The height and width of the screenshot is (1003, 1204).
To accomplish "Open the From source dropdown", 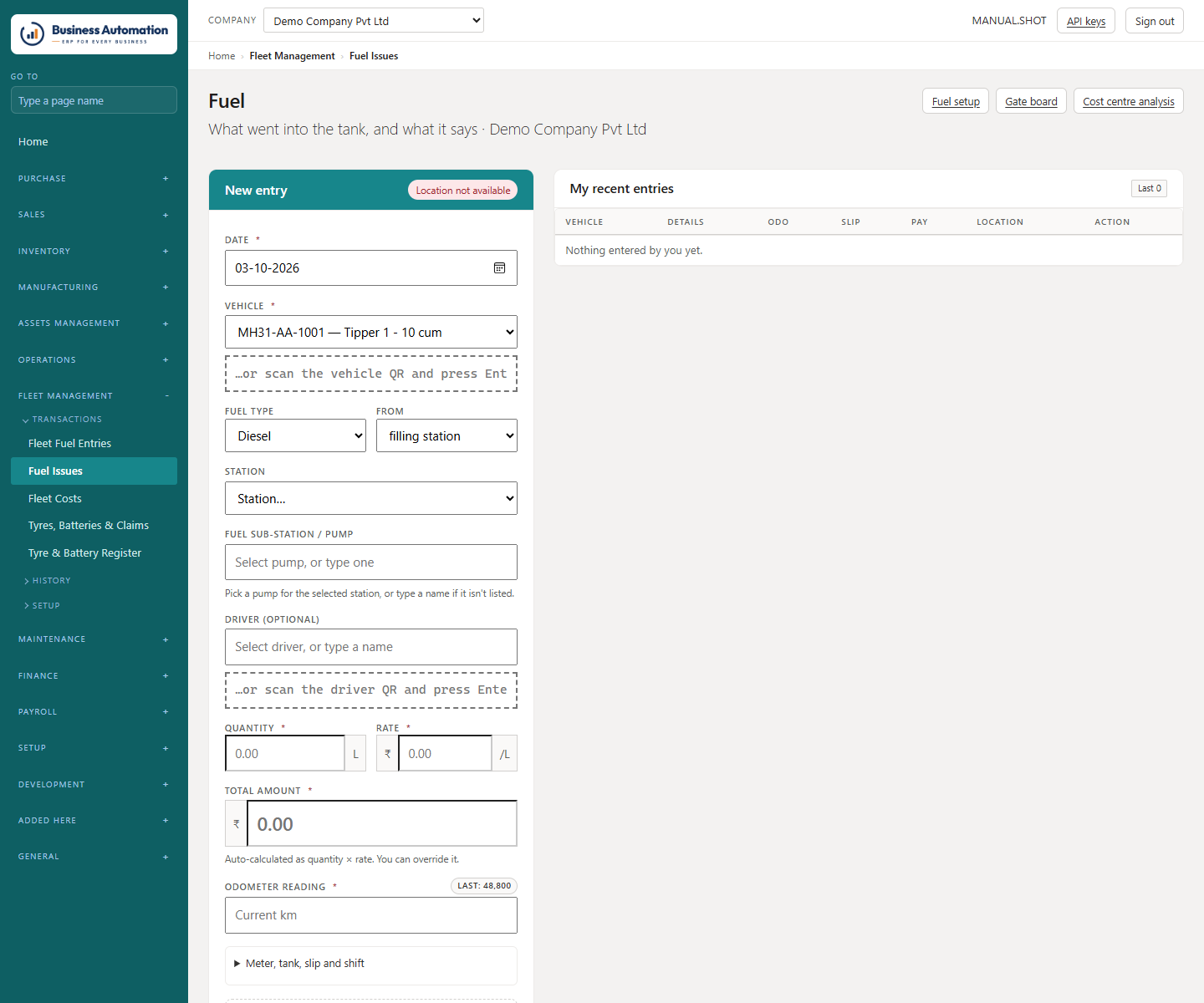I will click(446, 435).
